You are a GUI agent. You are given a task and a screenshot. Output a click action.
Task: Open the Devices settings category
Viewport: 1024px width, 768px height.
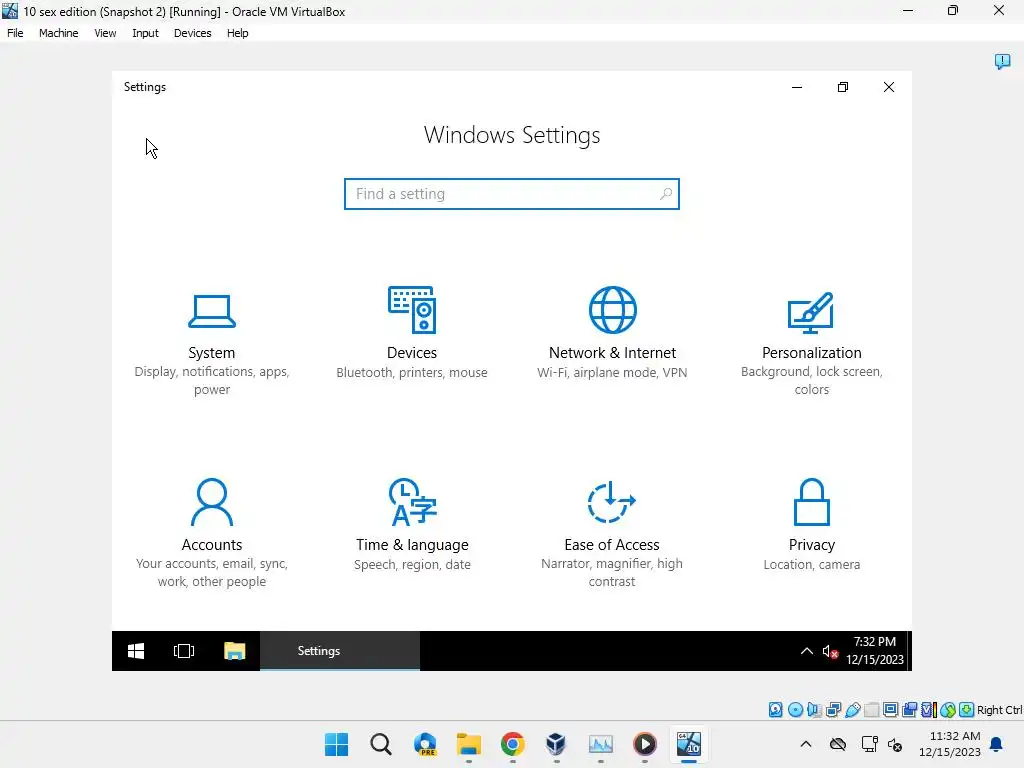pos(411,333)
